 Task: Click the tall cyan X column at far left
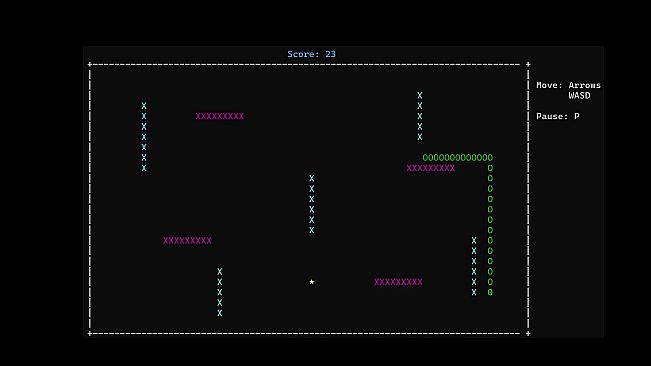[144, 137]
